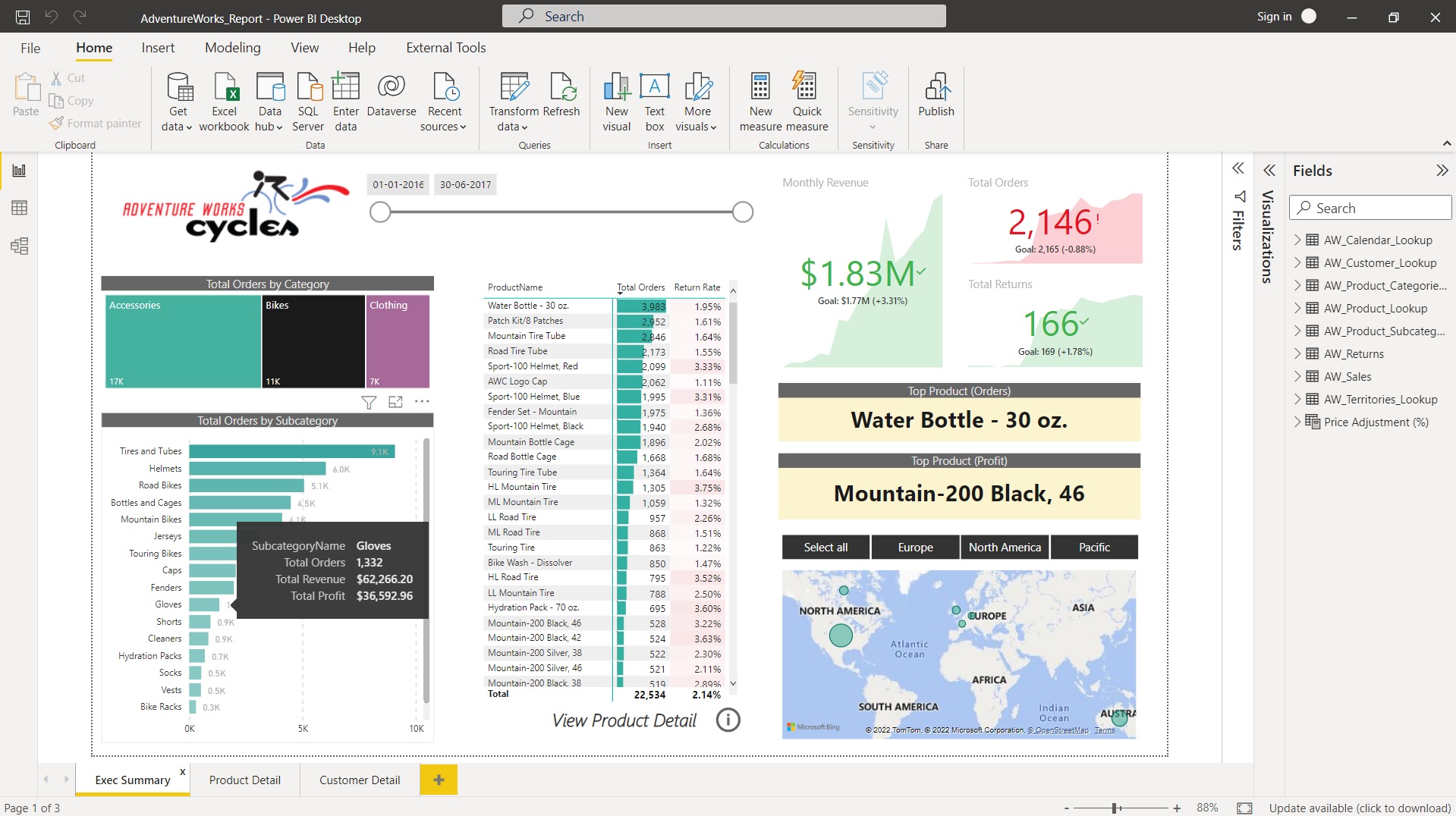Expand AW_Calendar_Lookup table in Fields
The width and height of the screenshot is (1456, 816).
coord(1297,240)
